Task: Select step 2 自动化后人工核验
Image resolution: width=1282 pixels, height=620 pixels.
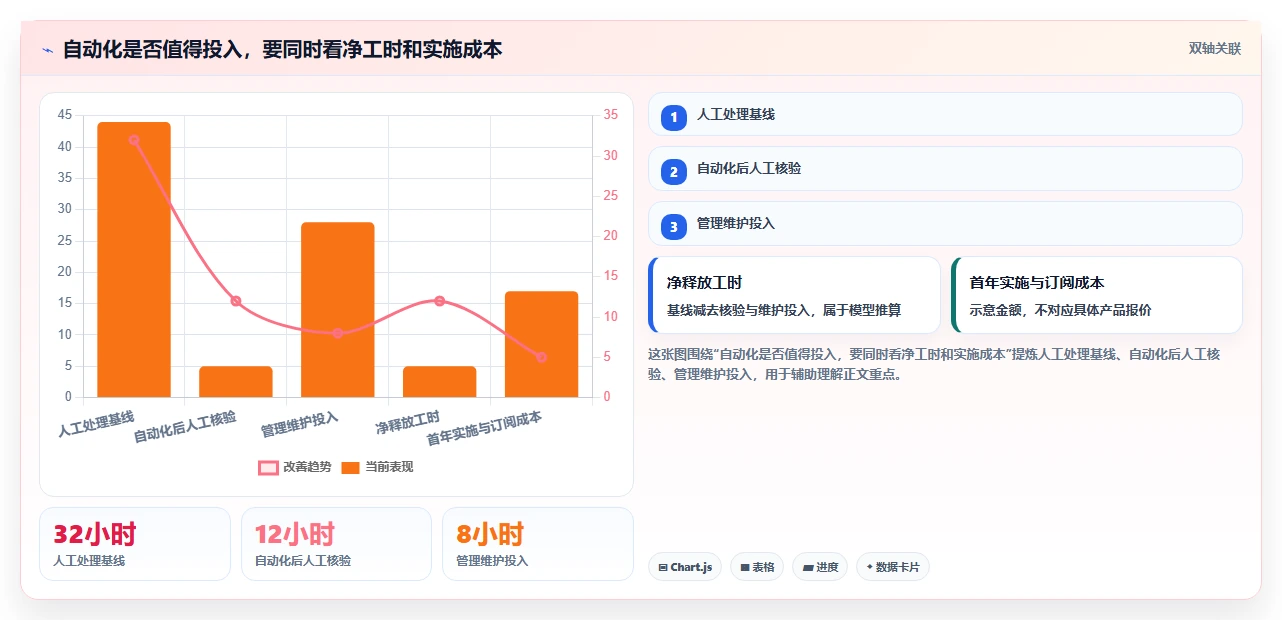Action: (x=945, y=168)
